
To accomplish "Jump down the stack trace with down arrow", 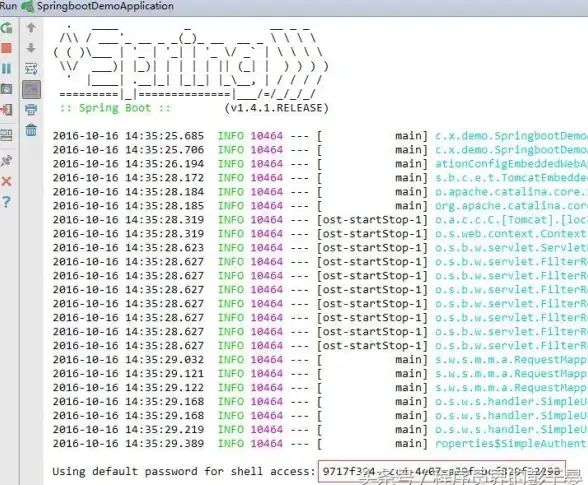I will [31, 48].
